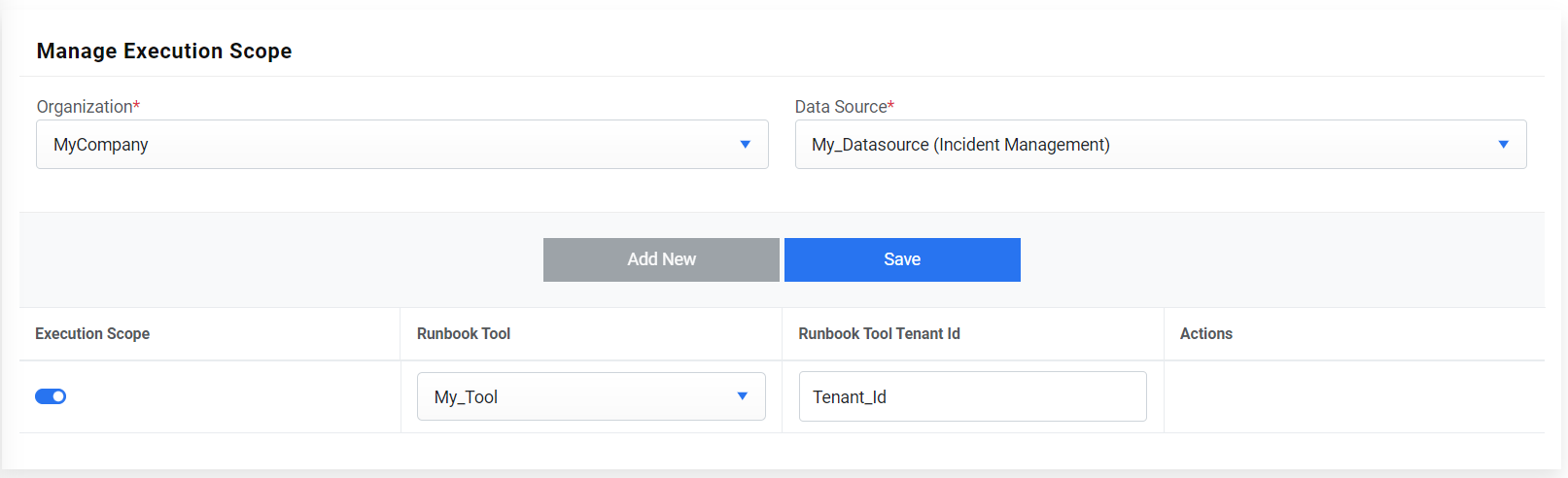Image resolution: width=1568 pixels, height=478 pixels.
Task: Save the execution scope settings
Action: [902, 259]
